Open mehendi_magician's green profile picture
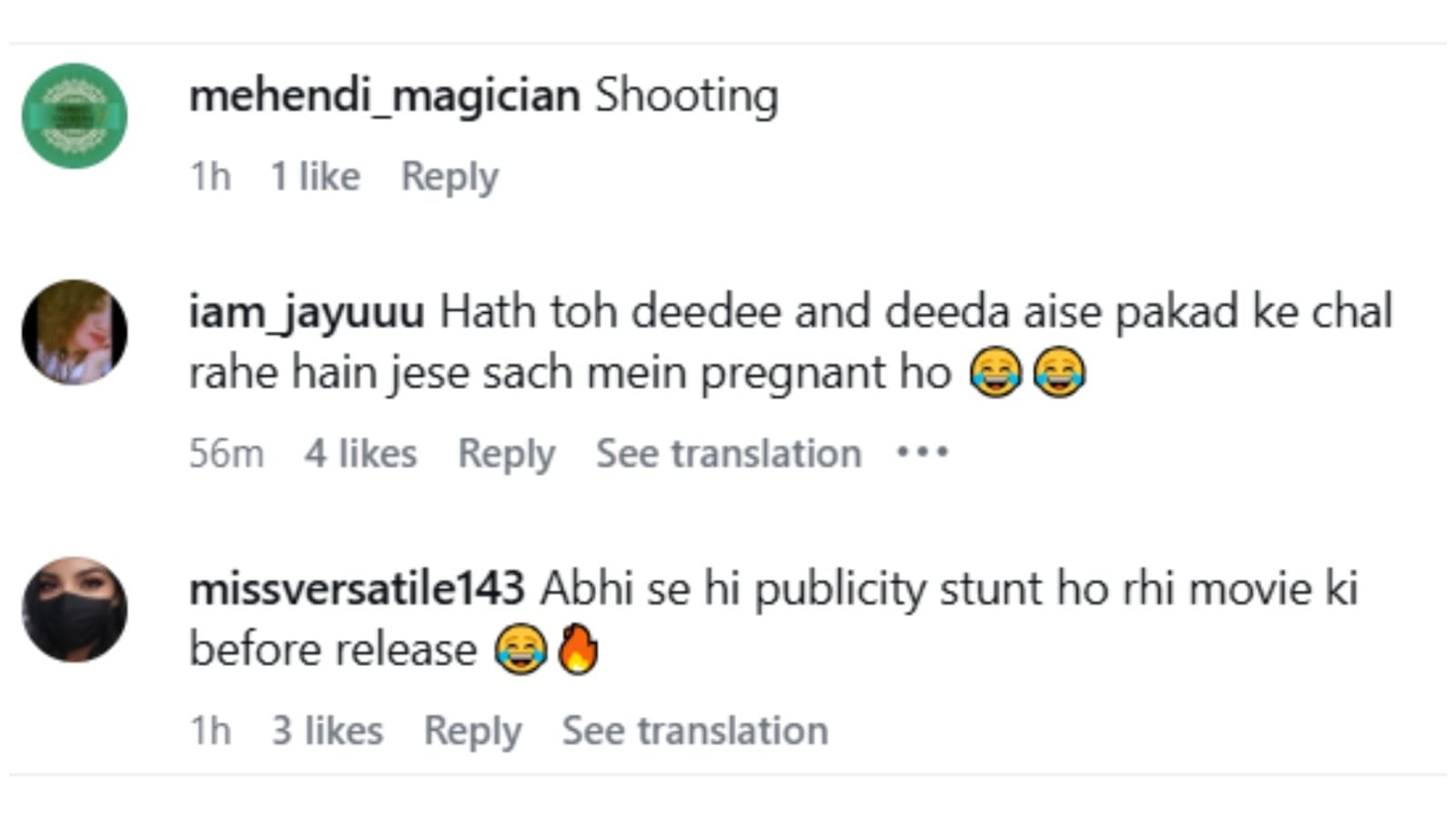The width and height of the screenshot is (1456, 816). pyautogui.click(x=75, y=116)
